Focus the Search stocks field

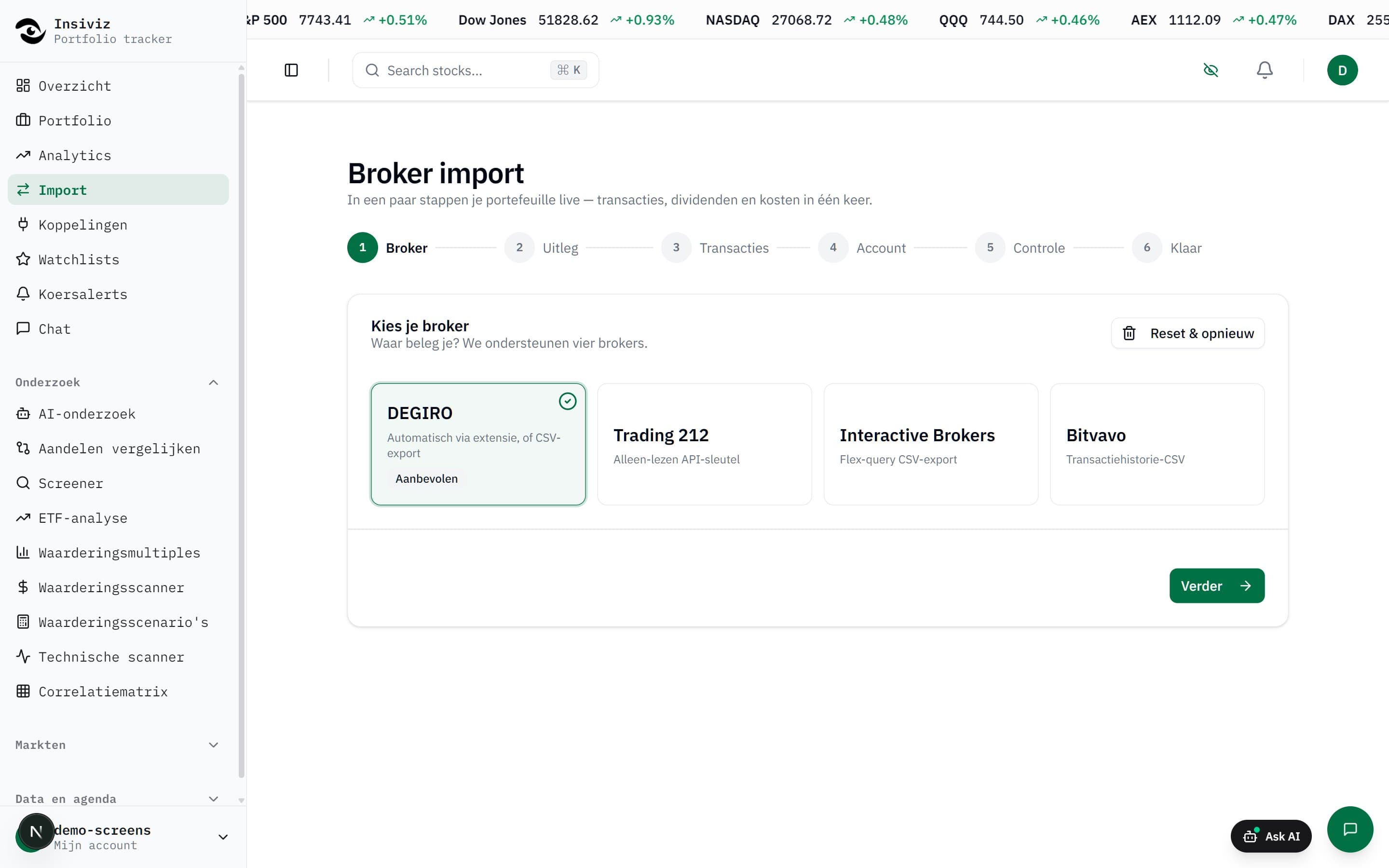(475, 70)
